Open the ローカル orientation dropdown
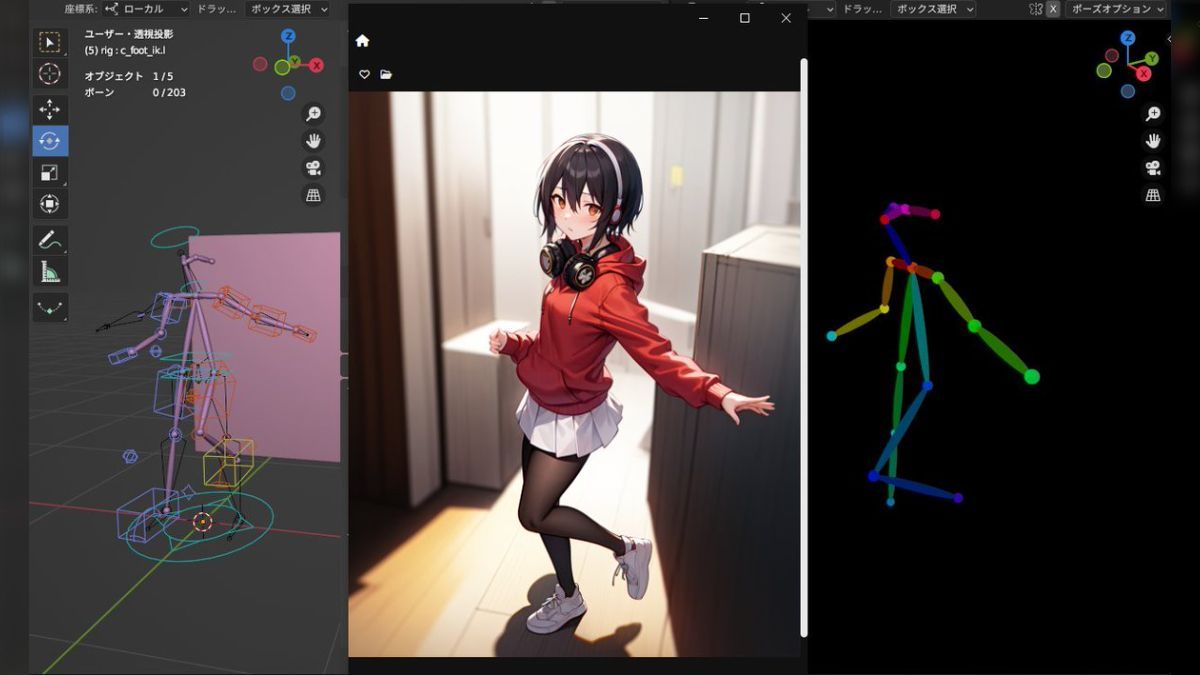 (x=146, y=9)
